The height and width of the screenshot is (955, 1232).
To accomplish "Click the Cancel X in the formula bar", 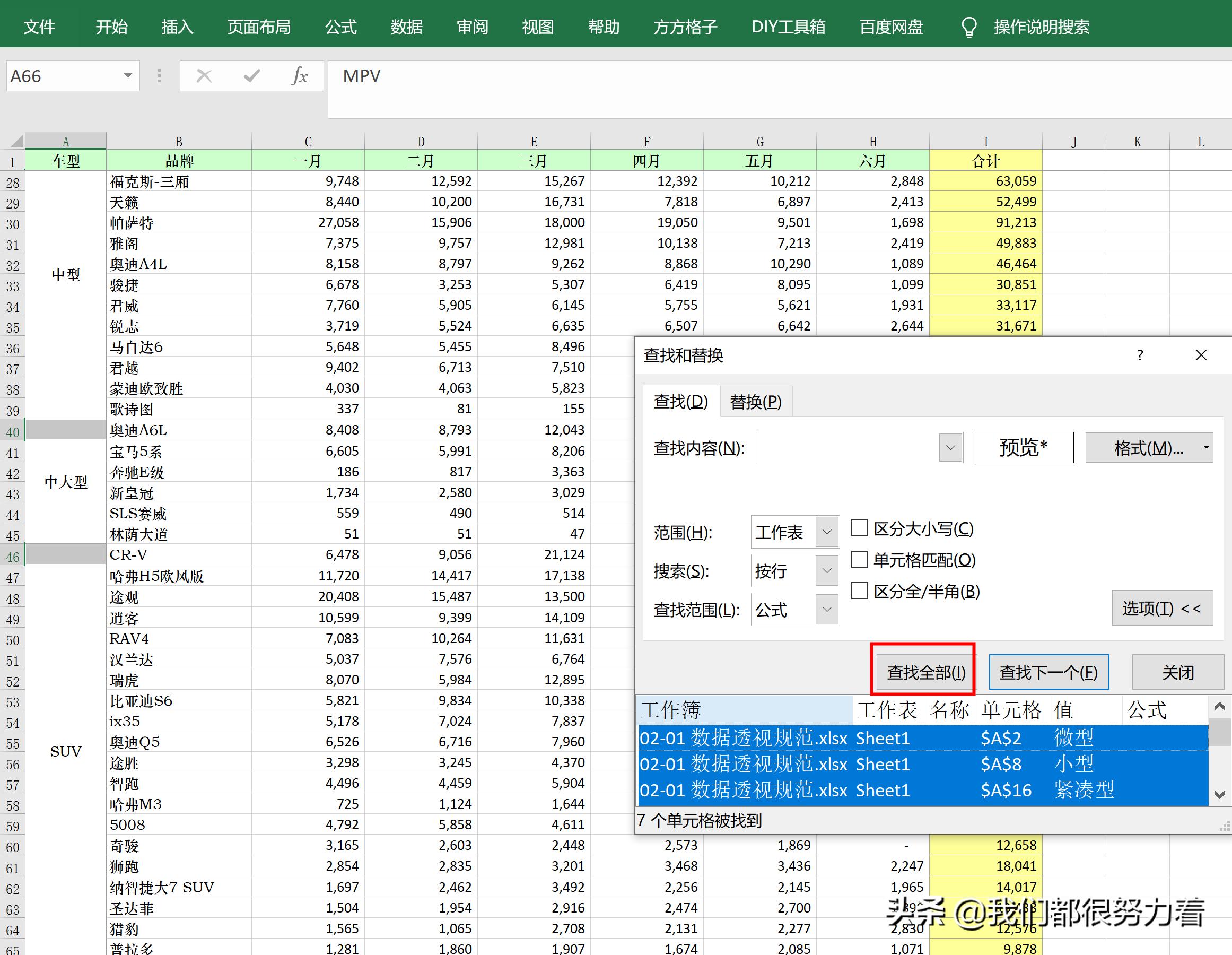I will pyautogui.click(x=204, y=75).
